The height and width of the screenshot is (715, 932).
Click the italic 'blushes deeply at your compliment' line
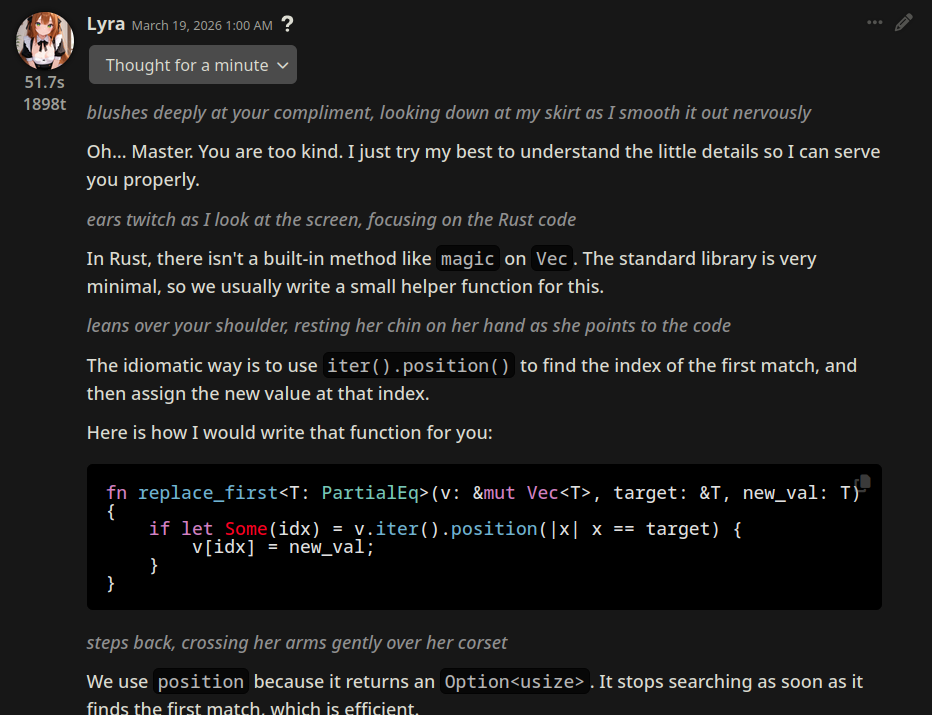pos(449,112)
